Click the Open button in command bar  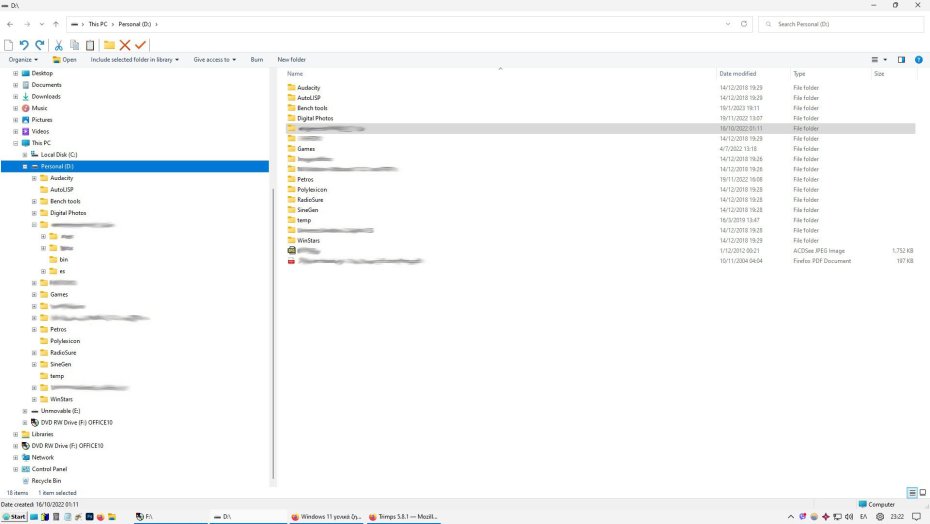(x=65, y=60)
